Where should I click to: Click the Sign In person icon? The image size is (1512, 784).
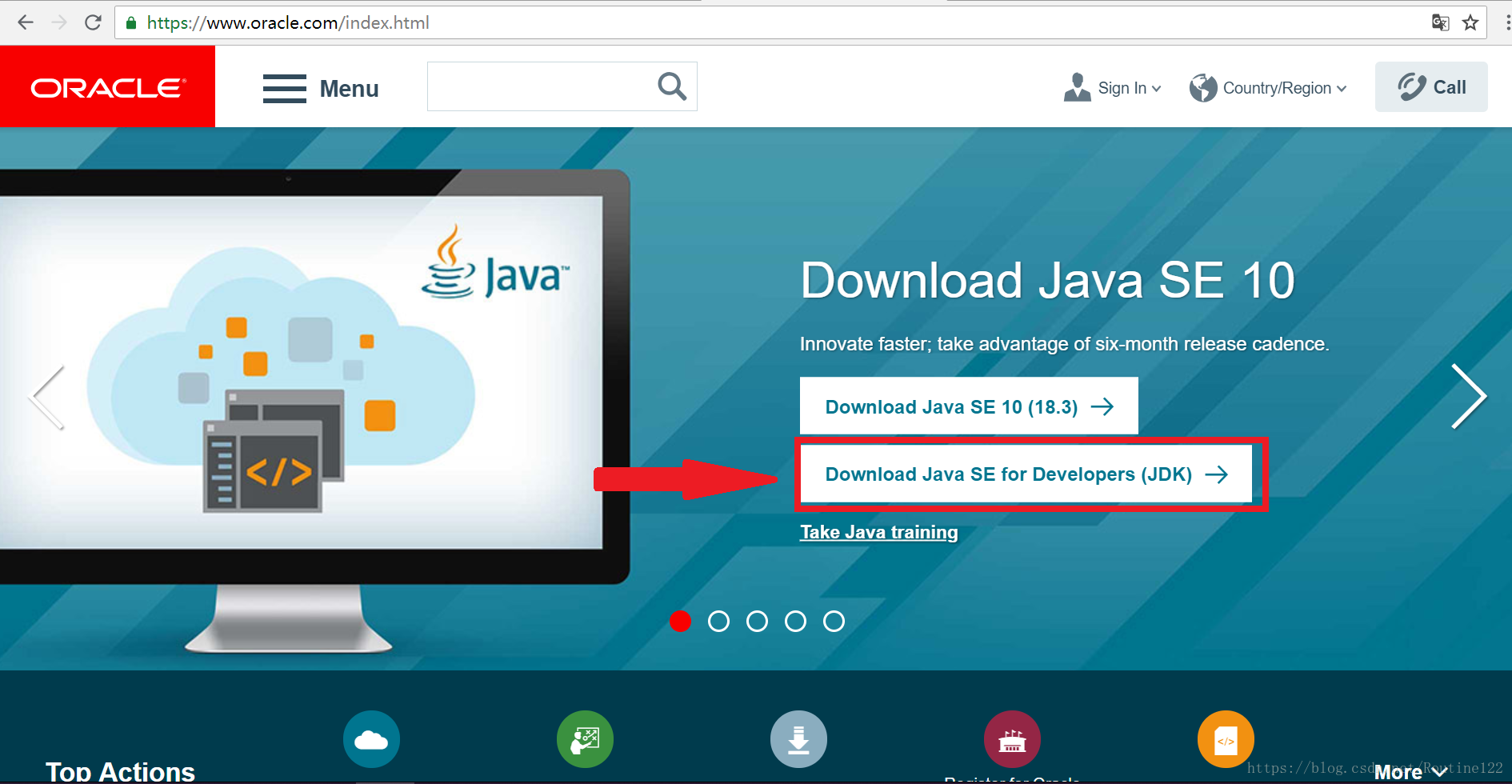[1078, 87]
